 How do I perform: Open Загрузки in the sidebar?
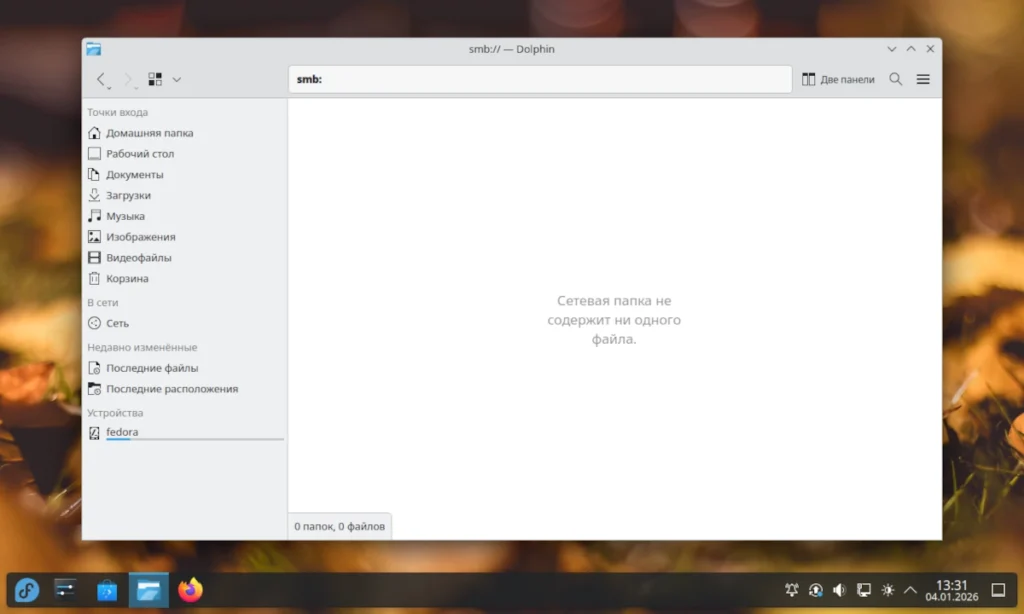coord(185,195)
